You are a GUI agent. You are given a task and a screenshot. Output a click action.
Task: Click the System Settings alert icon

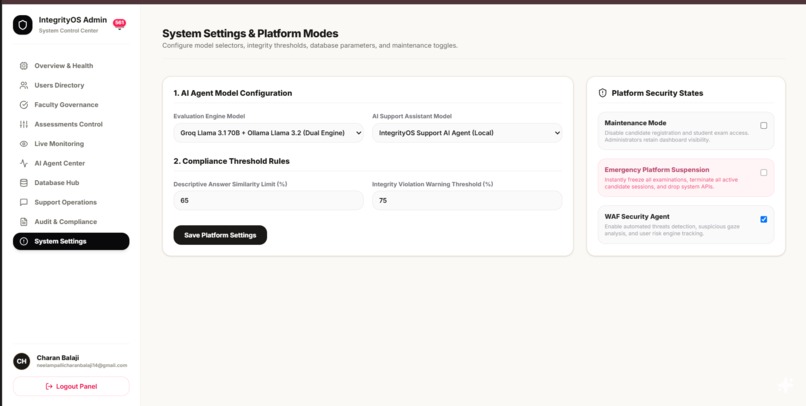pyautogui.click(x=24, y=242)
